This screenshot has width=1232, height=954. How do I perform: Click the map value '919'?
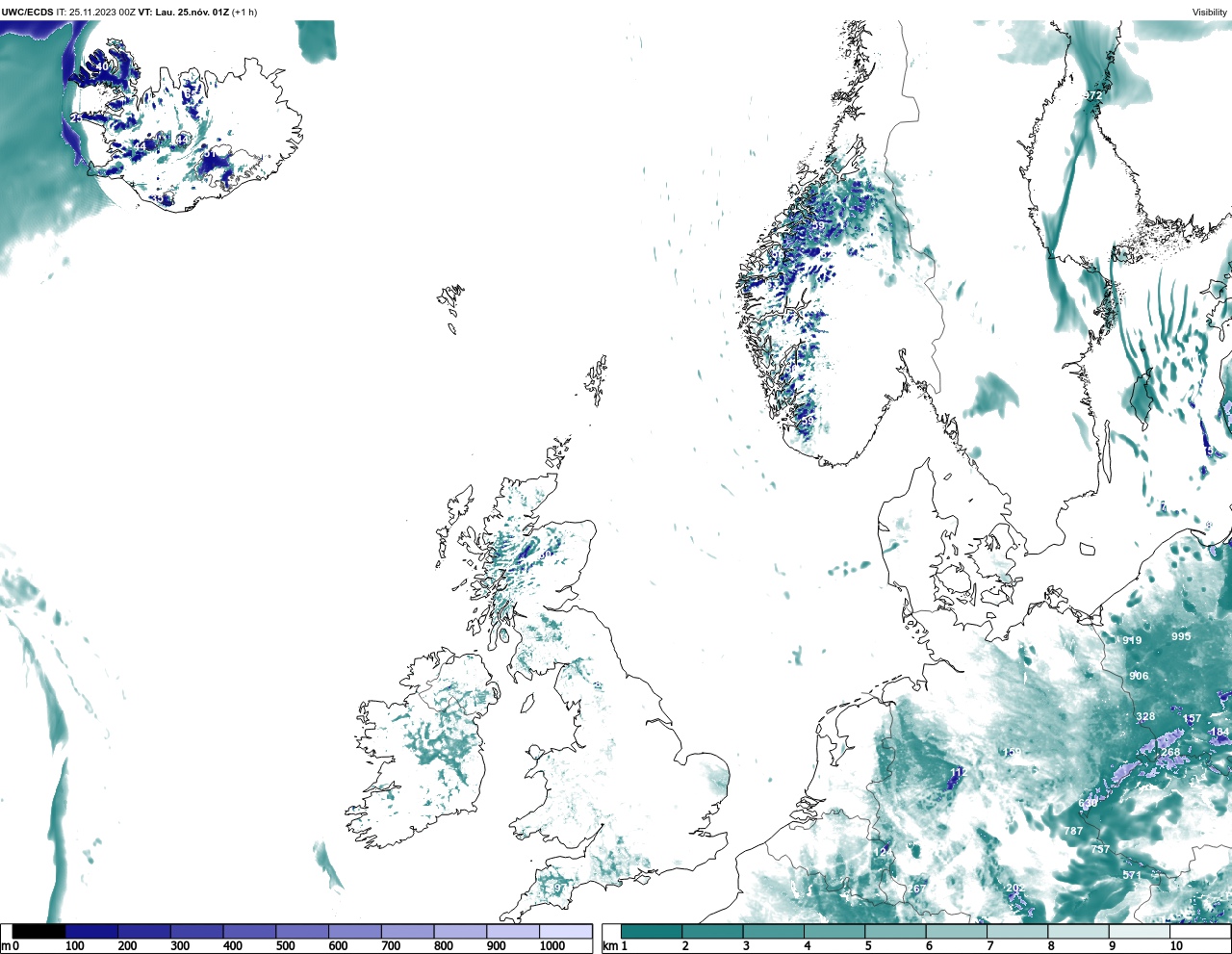[1132, 640]
